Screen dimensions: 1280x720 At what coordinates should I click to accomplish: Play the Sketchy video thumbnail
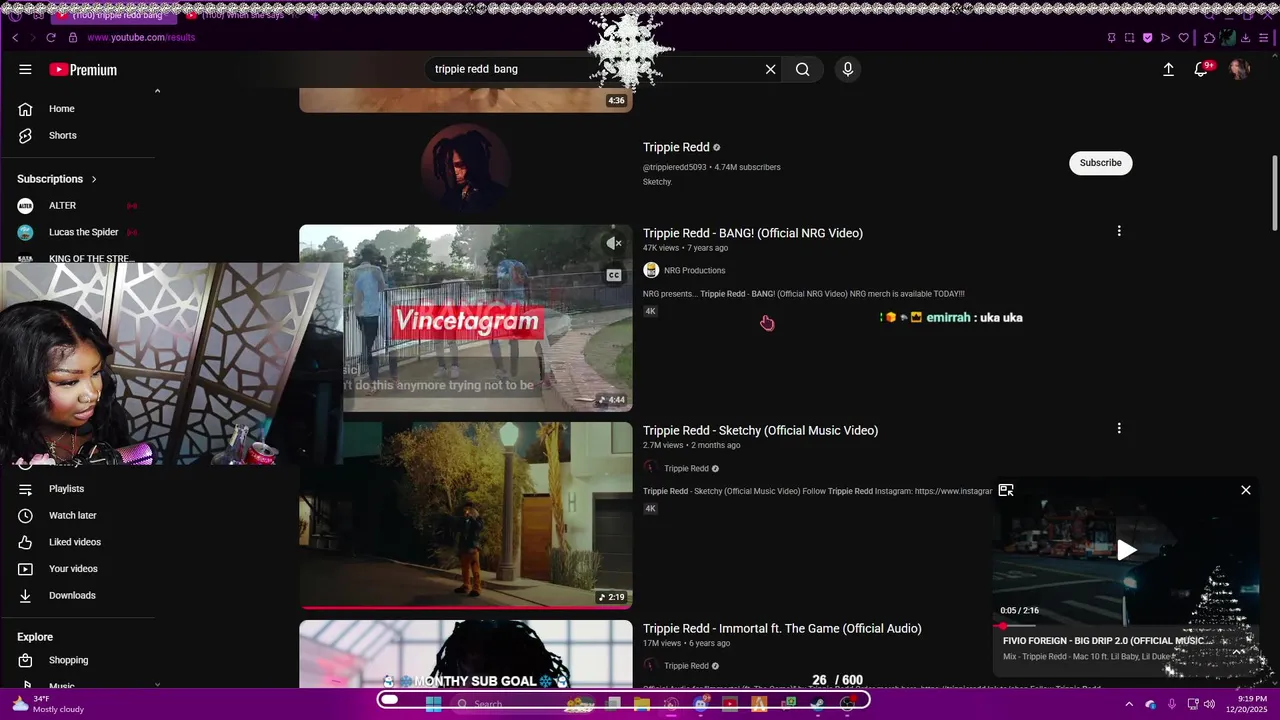pos(466,515)
